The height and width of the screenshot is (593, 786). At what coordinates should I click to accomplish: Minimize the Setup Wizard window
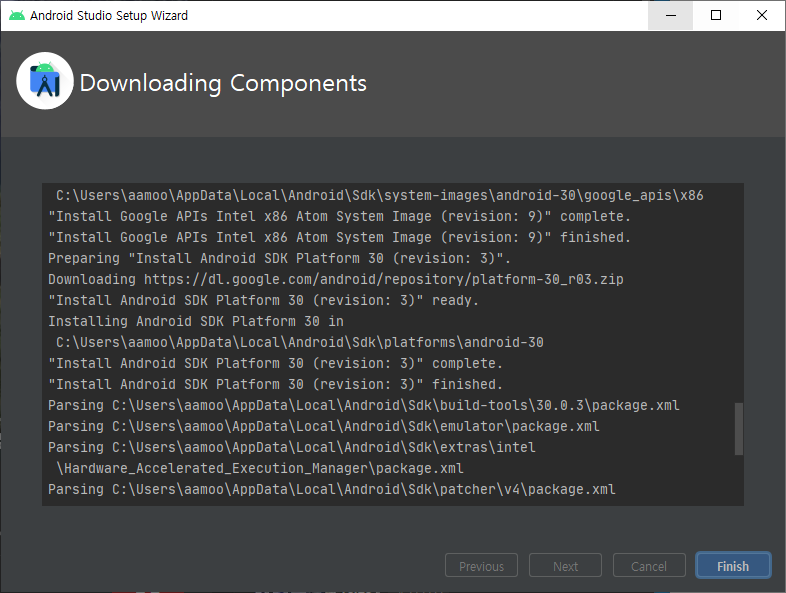tap(670, 16)
